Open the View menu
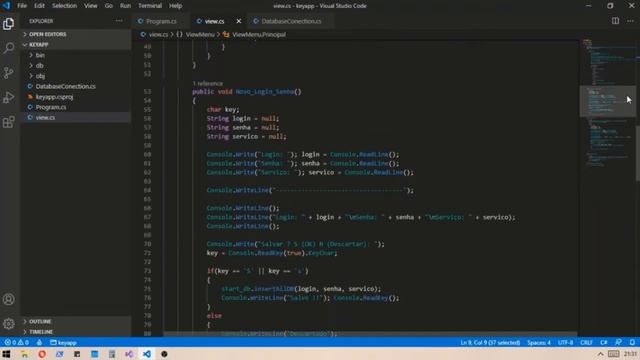Viewport: 640px width, 360px height. 91,6
